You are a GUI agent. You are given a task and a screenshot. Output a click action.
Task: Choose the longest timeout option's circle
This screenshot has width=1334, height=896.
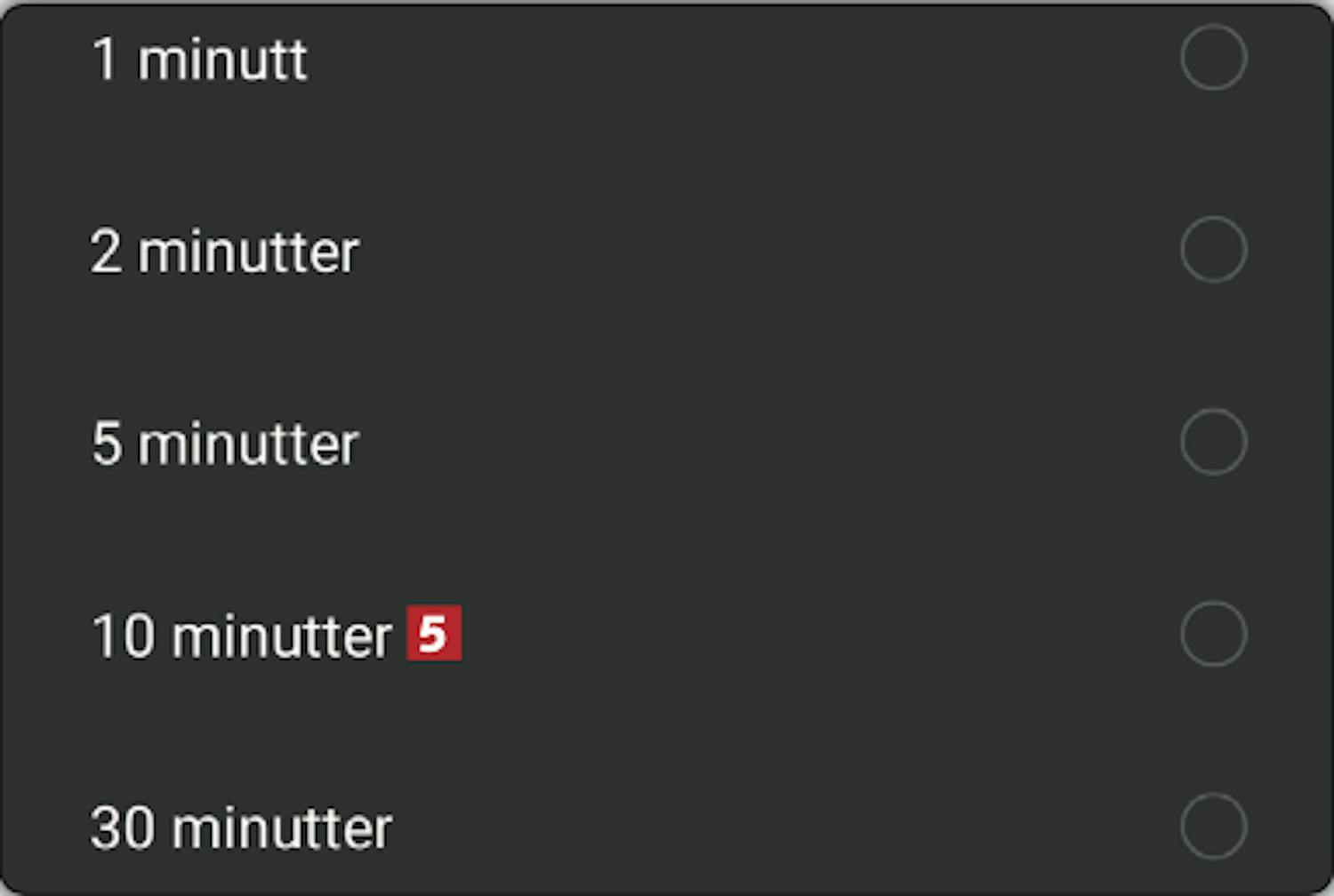click(1214, 826)
